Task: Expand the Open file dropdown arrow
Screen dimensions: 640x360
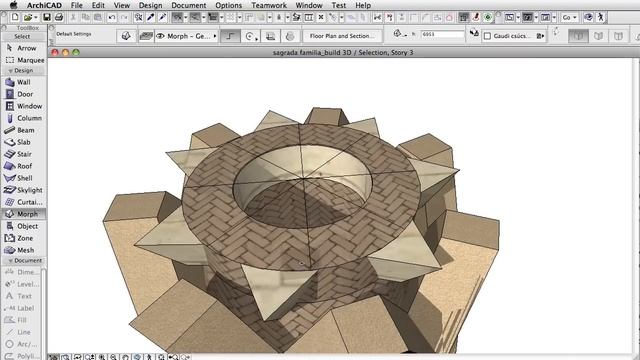Action: click(36, 18)
